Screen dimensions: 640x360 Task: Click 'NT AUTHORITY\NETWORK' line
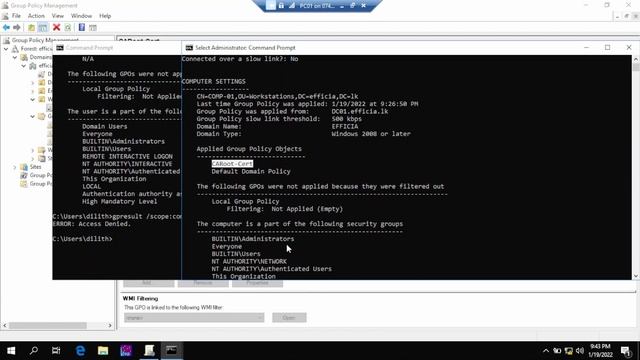point(249,261)
